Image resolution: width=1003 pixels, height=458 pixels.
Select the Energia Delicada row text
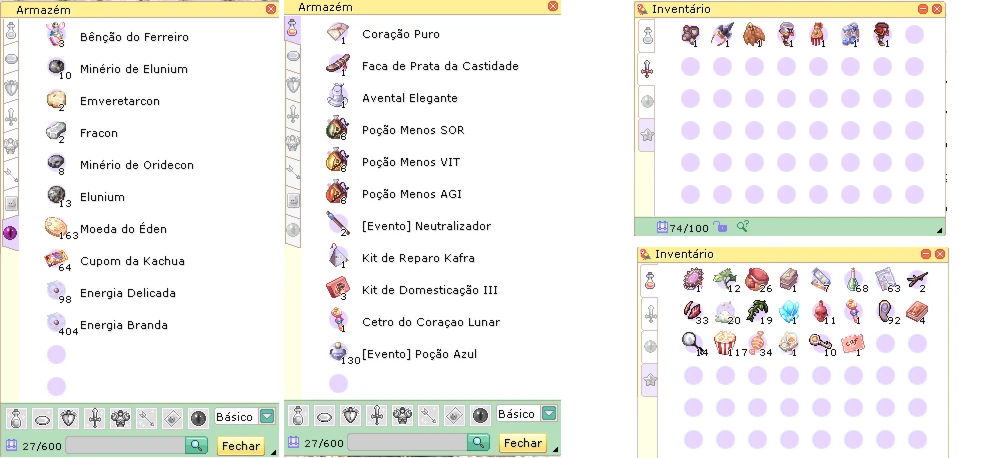[x=127, y=293]
